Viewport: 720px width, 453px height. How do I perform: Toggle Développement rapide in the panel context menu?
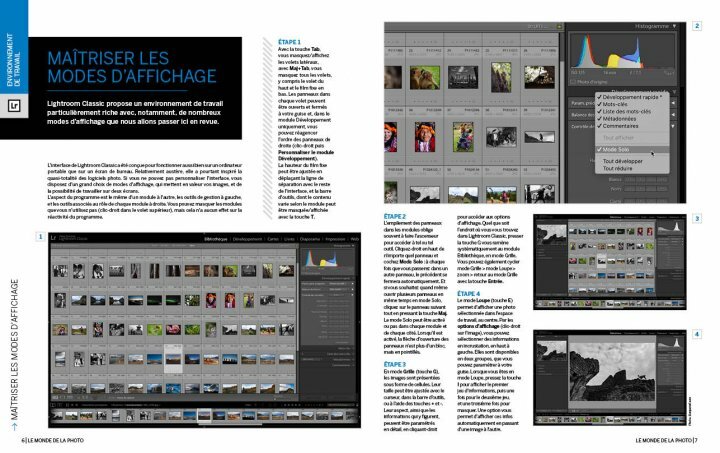630,97
